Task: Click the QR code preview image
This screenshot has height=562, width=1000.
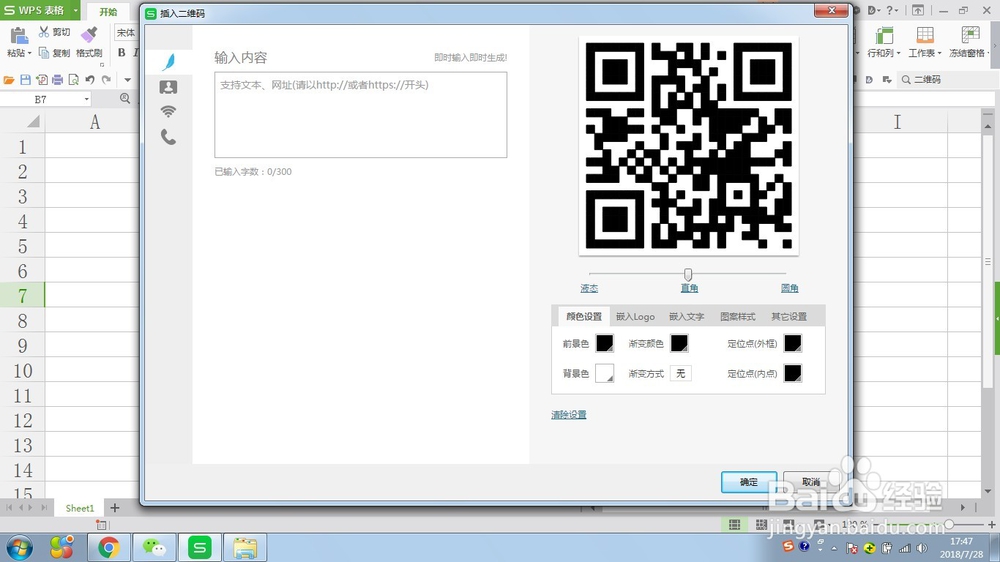Action: (x=689, y=145)
